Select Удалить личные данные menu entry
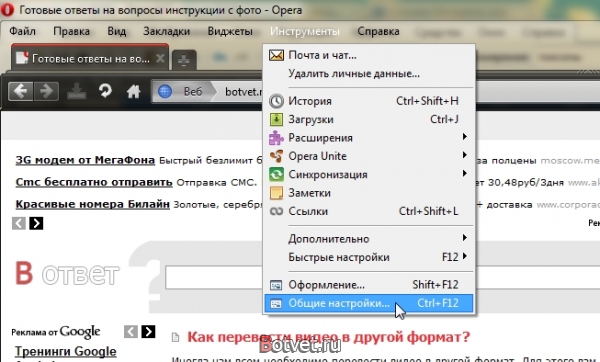This screenshot has height=362, width=600. (x=369, y=73)
